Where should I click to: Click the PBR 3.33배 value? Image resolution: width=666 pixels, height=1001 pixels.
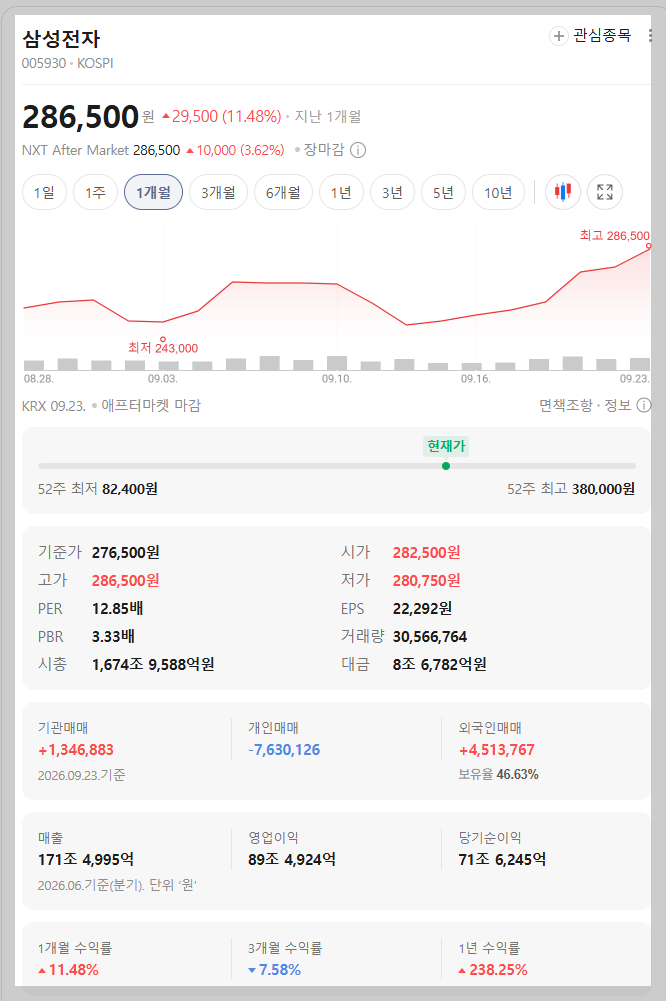[x=113, y=636]
